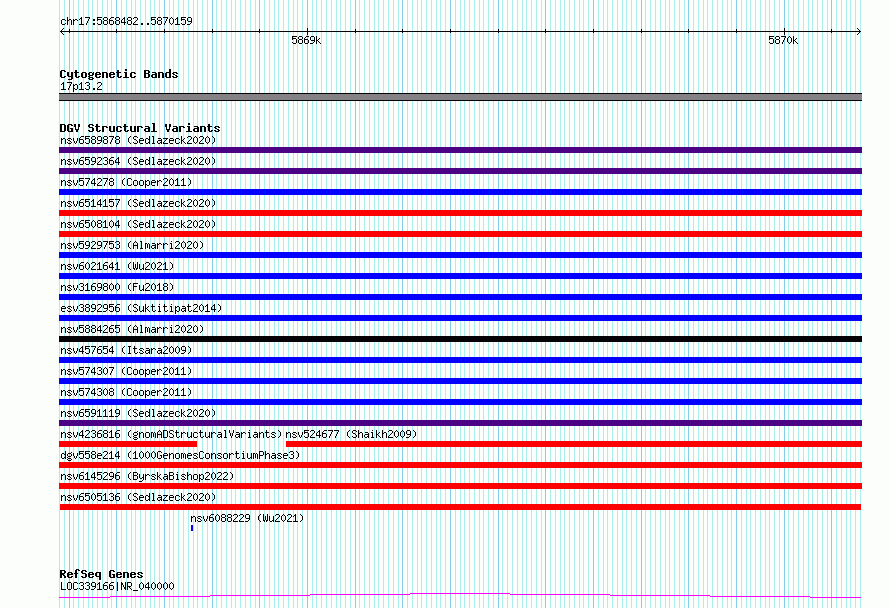The height and width of the screenshot is (608, 890).
Task: Click the gray 17p13.2 cytogenetic band bar
Action: pos(460,97)
